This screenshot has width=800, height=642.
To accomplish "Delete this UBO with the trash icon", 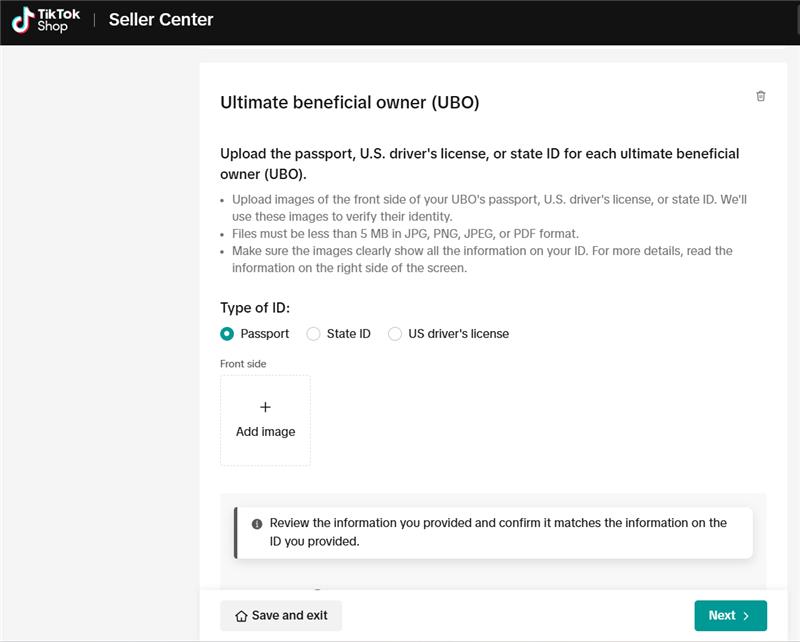I will 761,96.
